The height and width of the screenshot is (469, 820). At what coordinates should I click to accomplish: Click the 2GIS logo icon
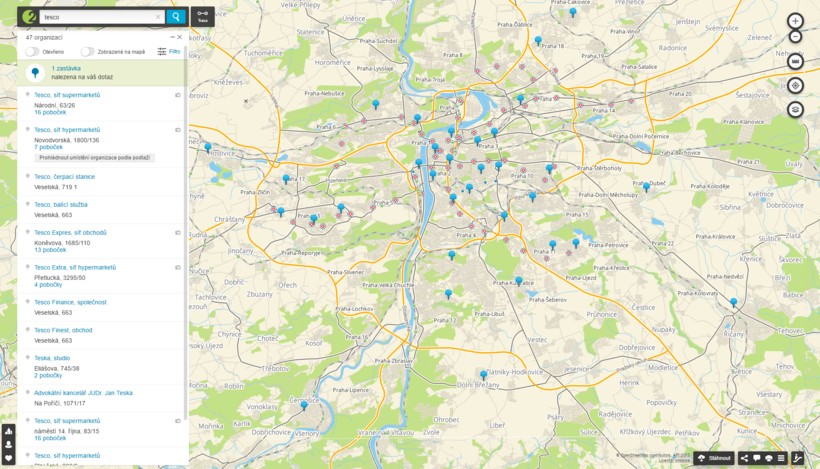[29, 17]
